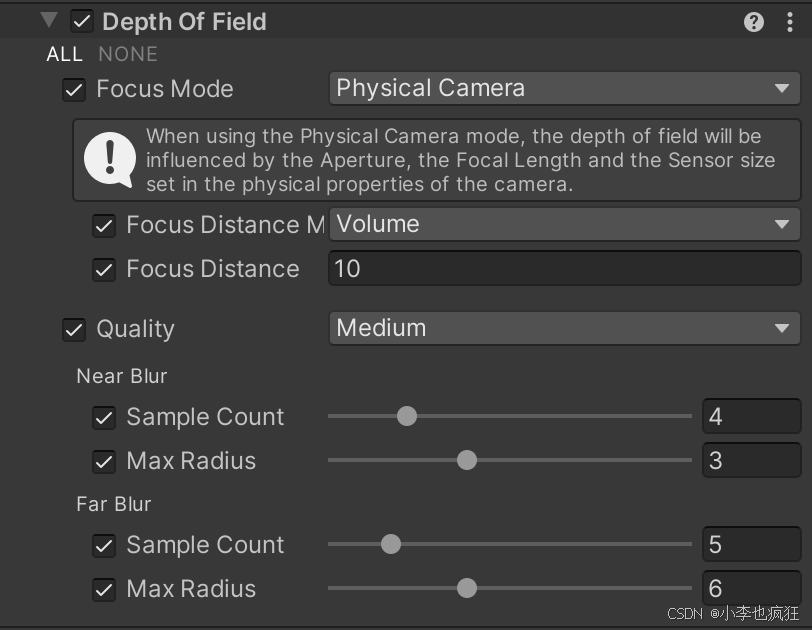Click the Focus Distance Mode dropdown arrow
Viewport: 812px width, 630px height.
[781, 224]
